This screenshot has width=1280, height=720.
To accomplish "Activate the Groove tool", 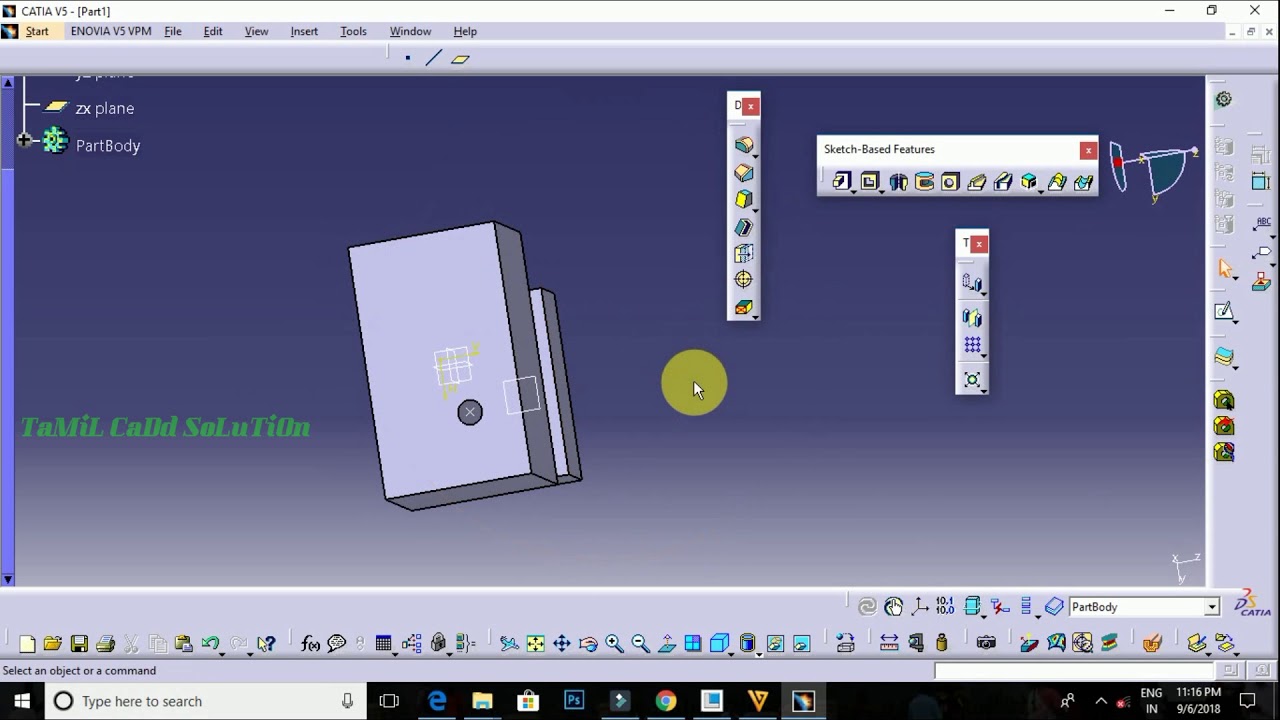I will 924,181.
